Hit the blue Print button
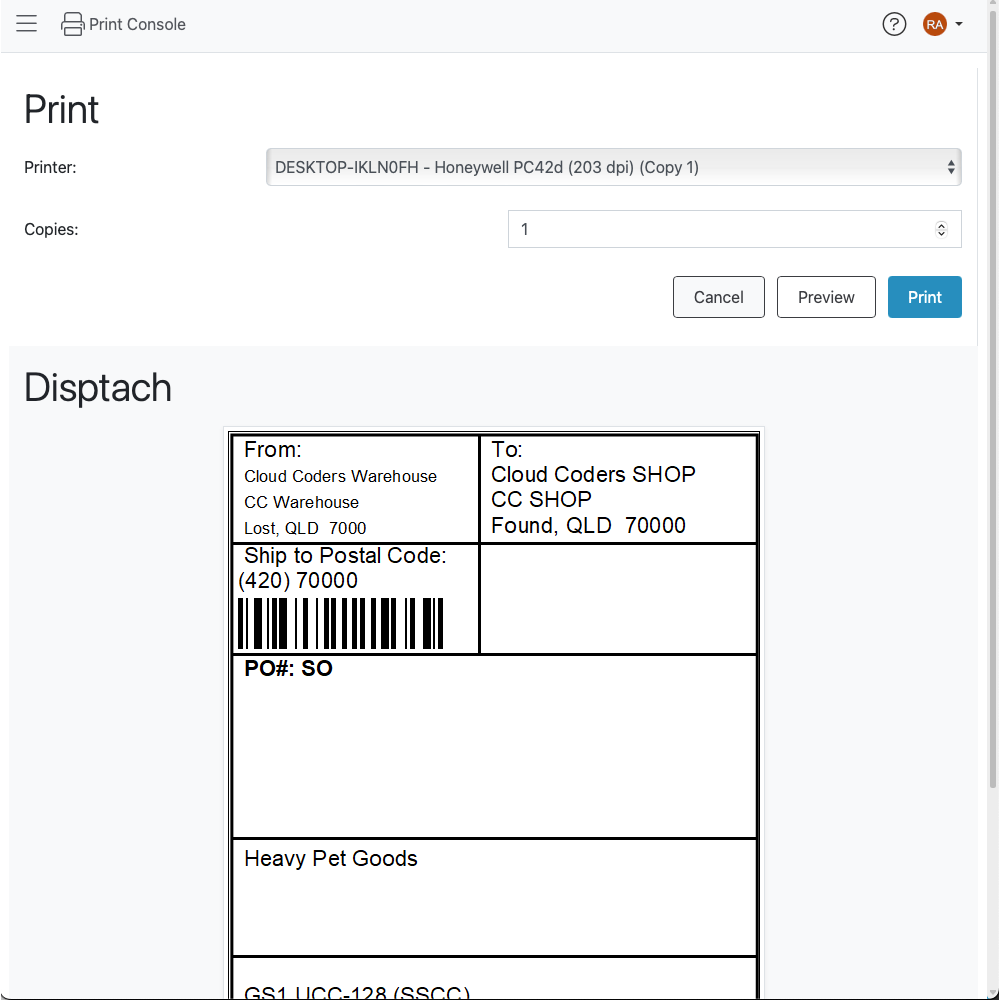Image resolution: width=1000 pixels, height=1000 pixels. (924, 297)
